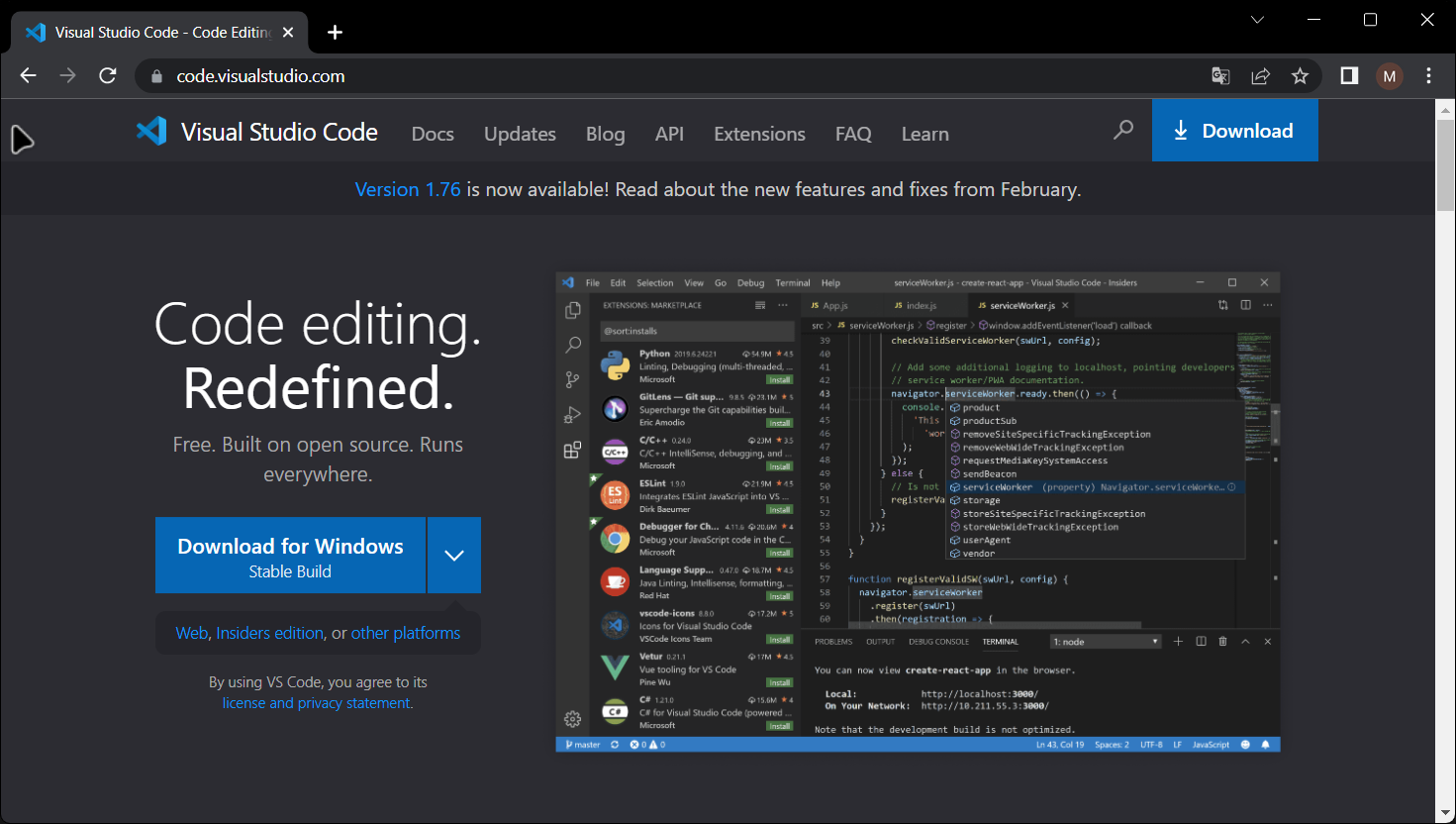Image resolution: width=1456 pixels, height=824 pixels.
Task: Open the translate page icon
Action: coord(1220,76)
